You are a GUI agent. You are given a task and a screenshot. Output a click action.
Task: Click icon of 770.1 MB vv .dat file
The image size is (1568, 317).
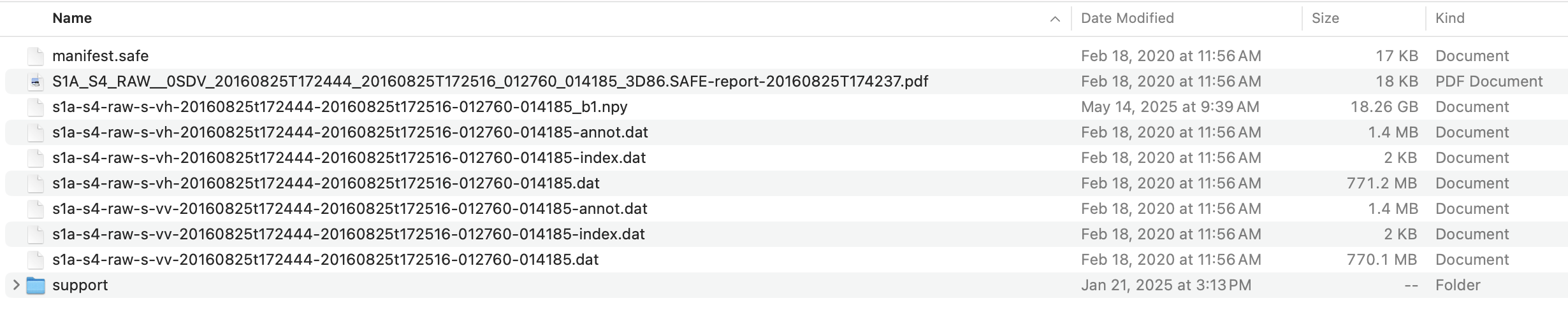pos(36,260)
